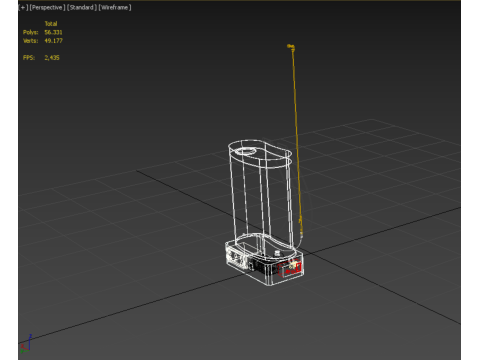Click the 'FPS:' label

click(x=29, y=58)
